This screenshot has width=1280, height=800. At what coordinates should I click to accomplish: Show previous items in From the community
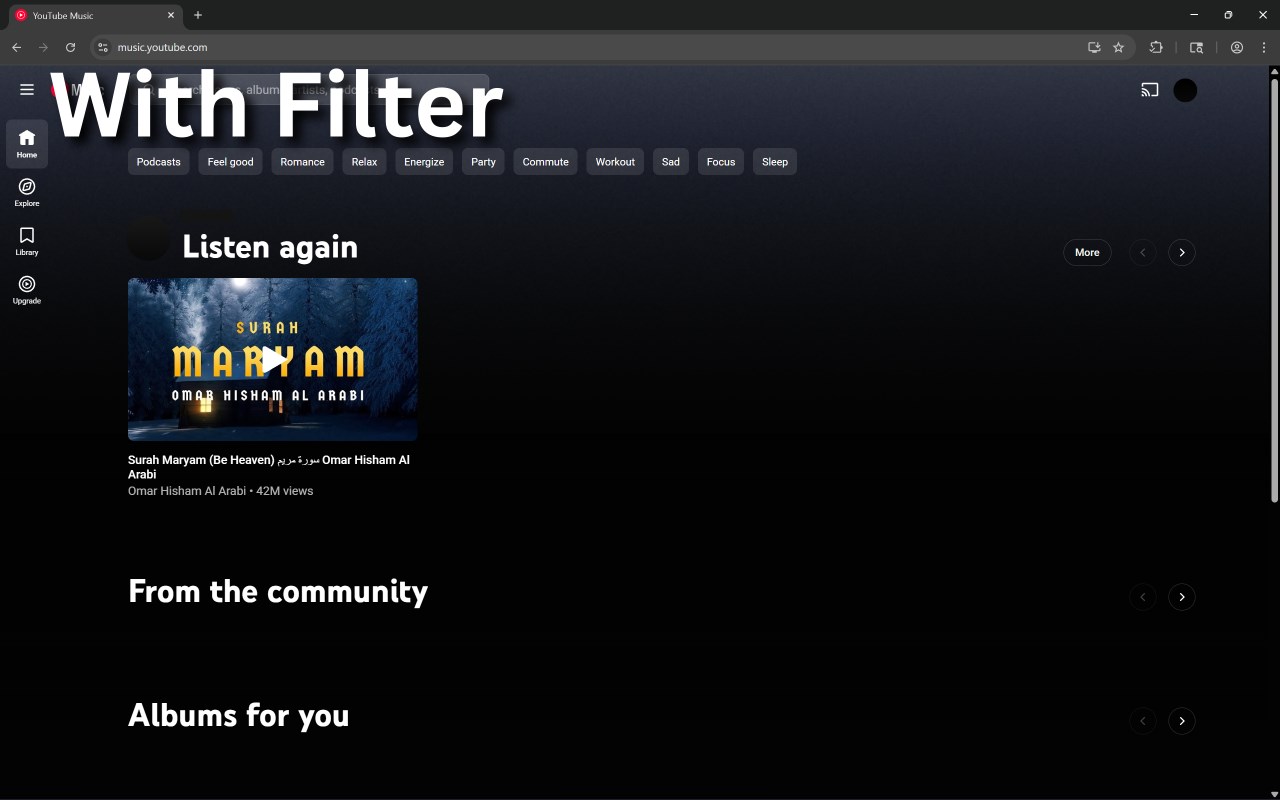pyautogui.click(x=1143, y=597)
